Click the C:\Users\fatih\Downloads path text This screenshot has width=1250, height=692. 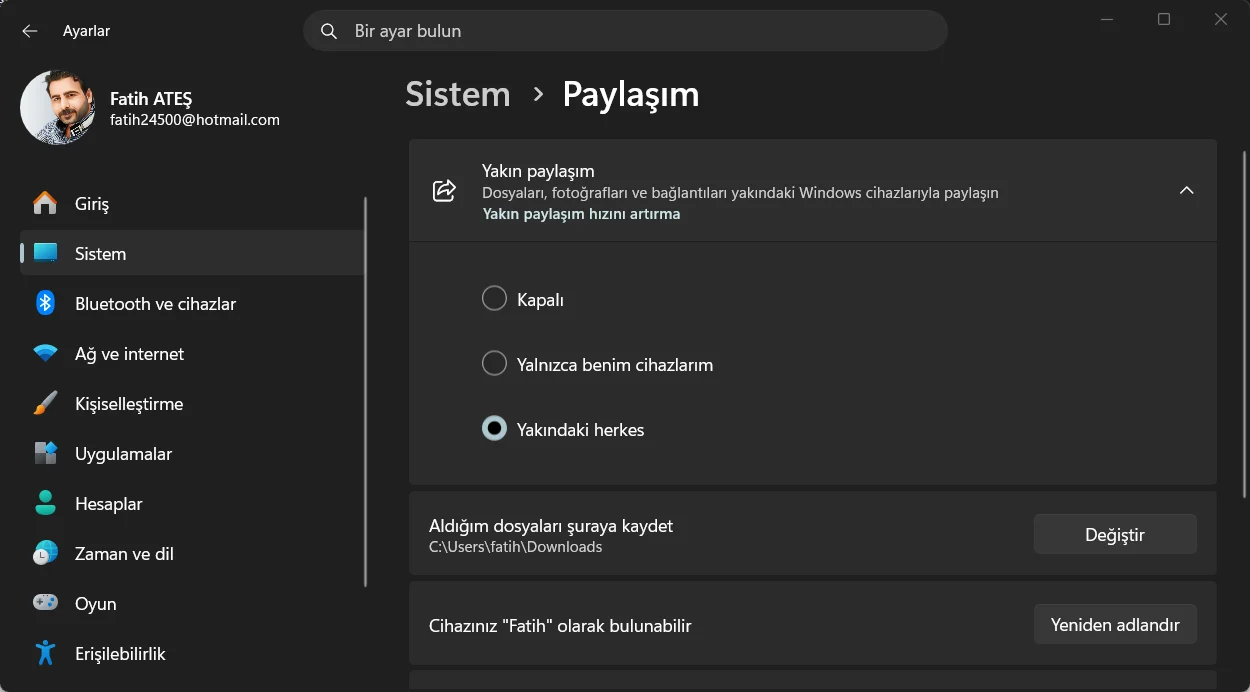[x=515, y=547]
